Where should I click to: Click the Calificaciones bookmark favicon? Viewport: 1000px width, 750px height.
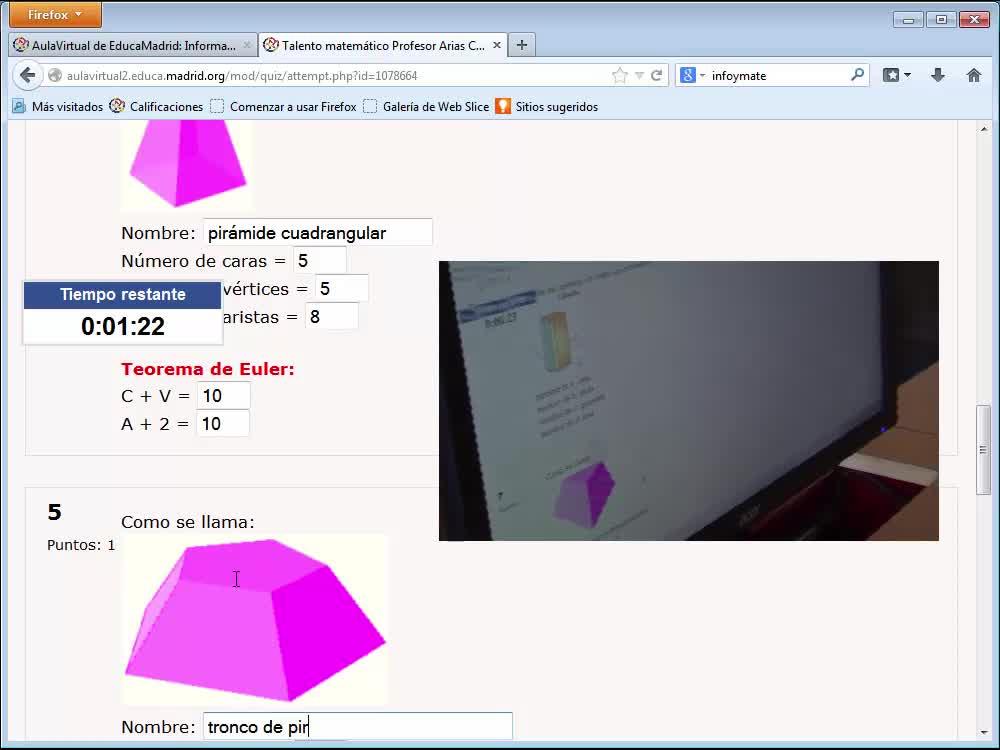[117, 107]
